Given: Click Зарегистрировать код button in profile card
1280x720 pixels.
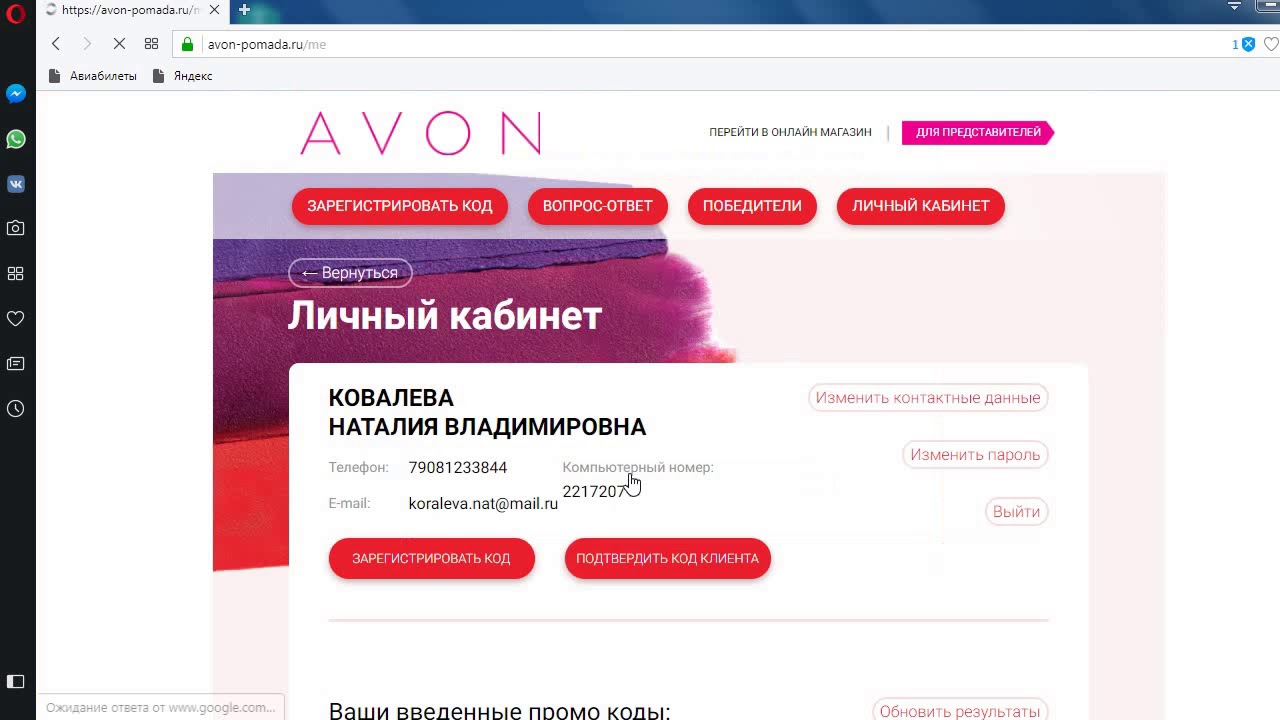Looking at the screenshot, I should coord(432,559).
